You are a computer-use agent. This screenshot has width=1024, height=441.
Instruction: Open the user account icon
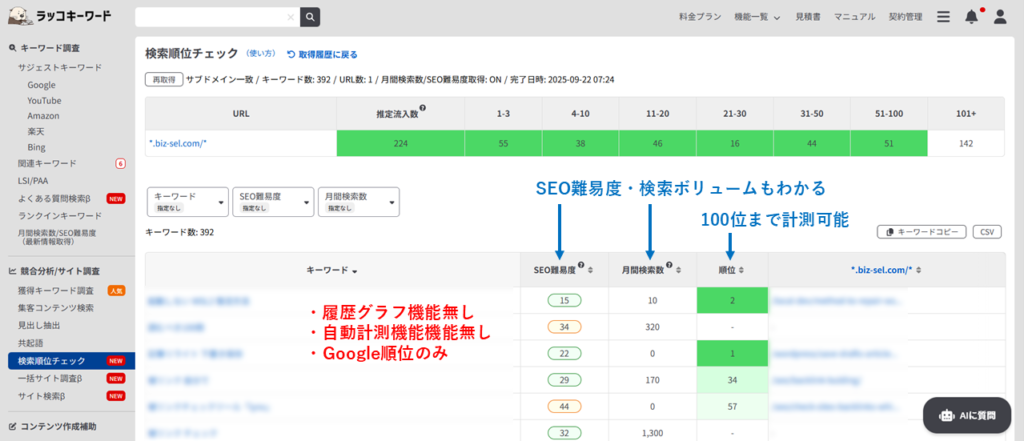pos(1000,17)
